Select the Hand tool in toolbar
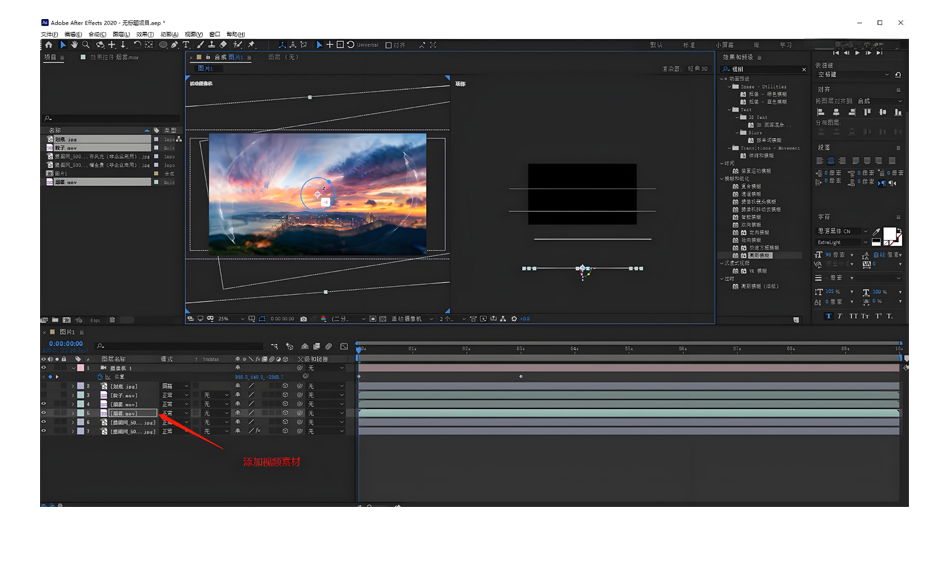Viewport: 950px width, 572px height. [74, 45]
